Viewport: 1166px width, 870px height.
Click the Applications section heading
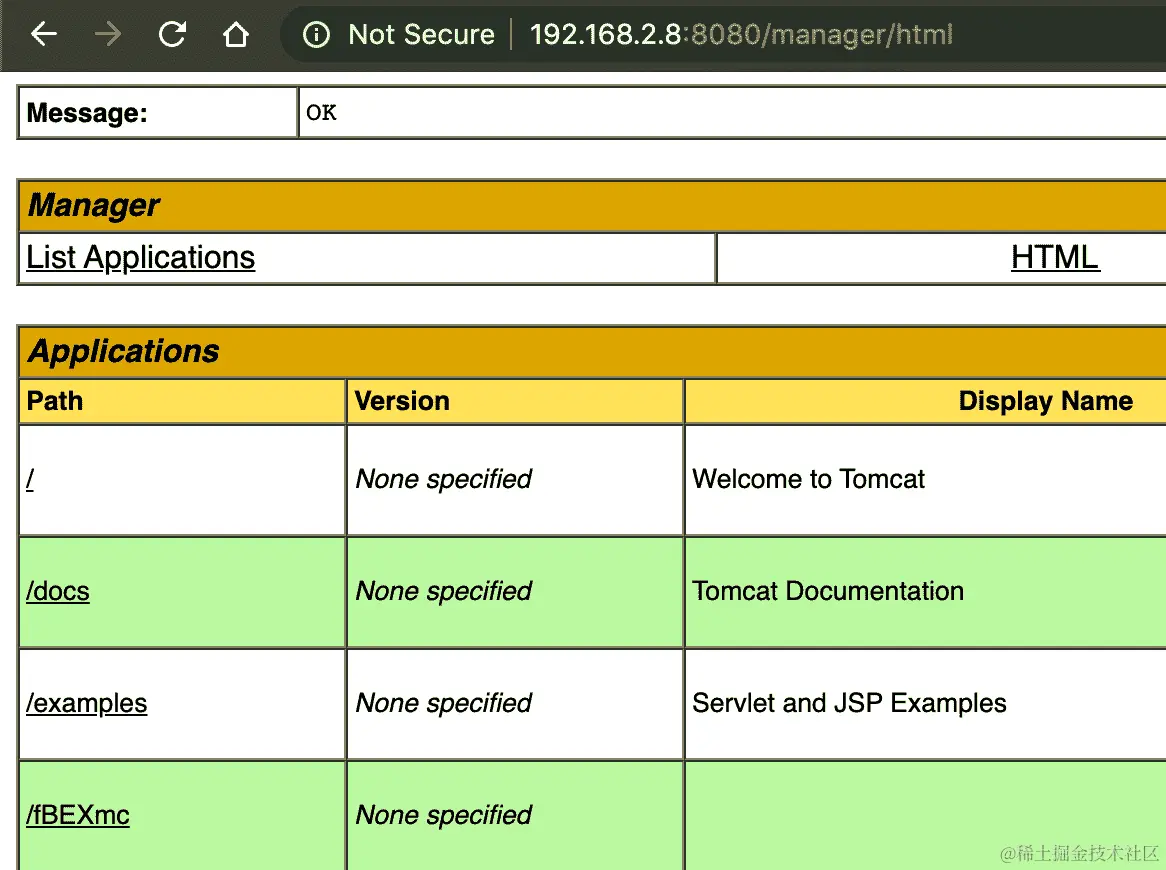[123, 351]
